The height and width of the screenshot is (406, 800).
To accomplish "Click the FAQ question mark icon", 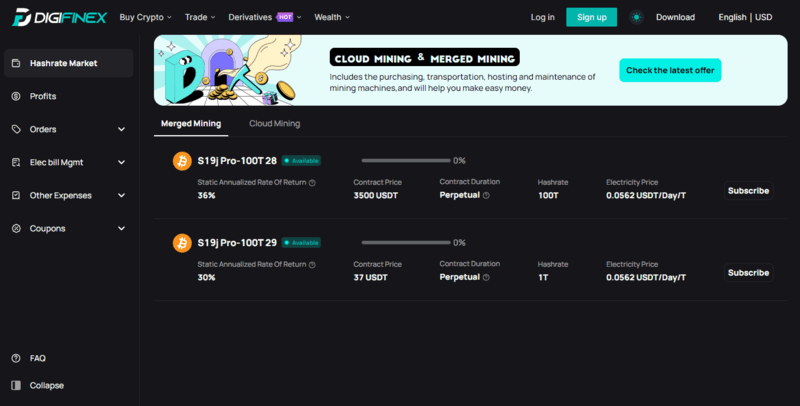I will 16,358.
